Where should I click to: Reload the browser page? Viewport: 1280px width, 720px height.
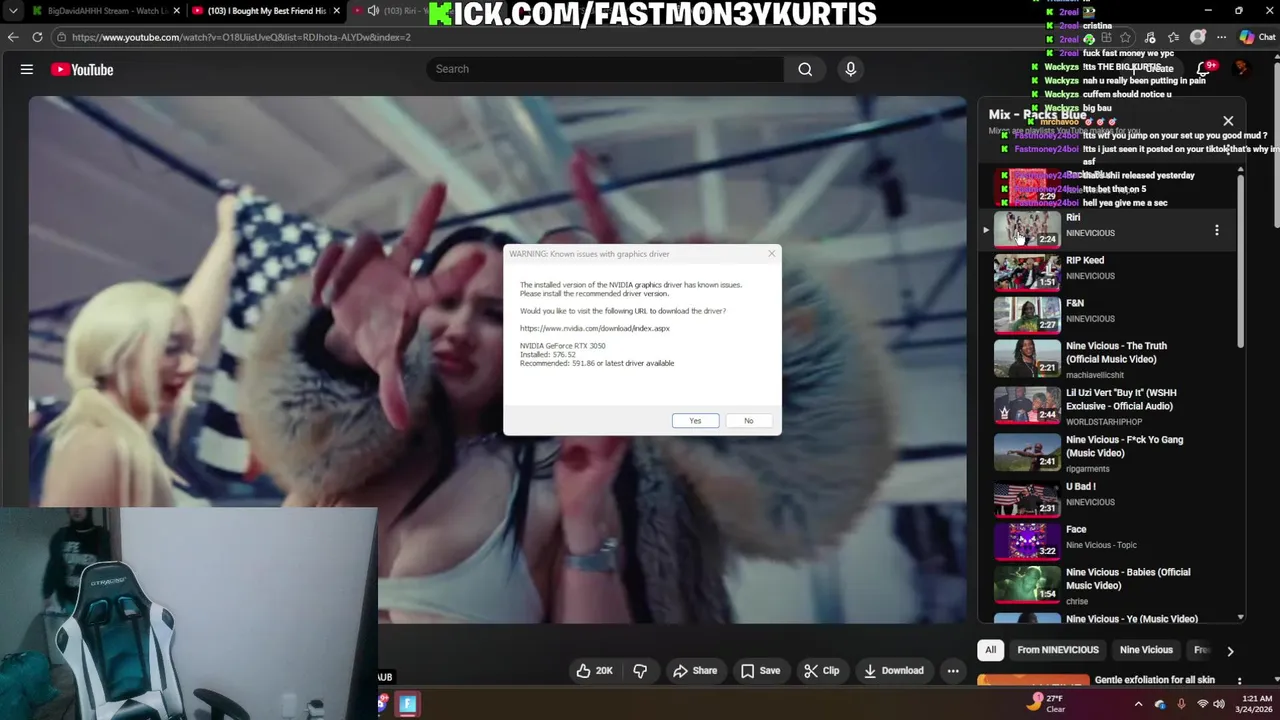click(x=37, y=37)
